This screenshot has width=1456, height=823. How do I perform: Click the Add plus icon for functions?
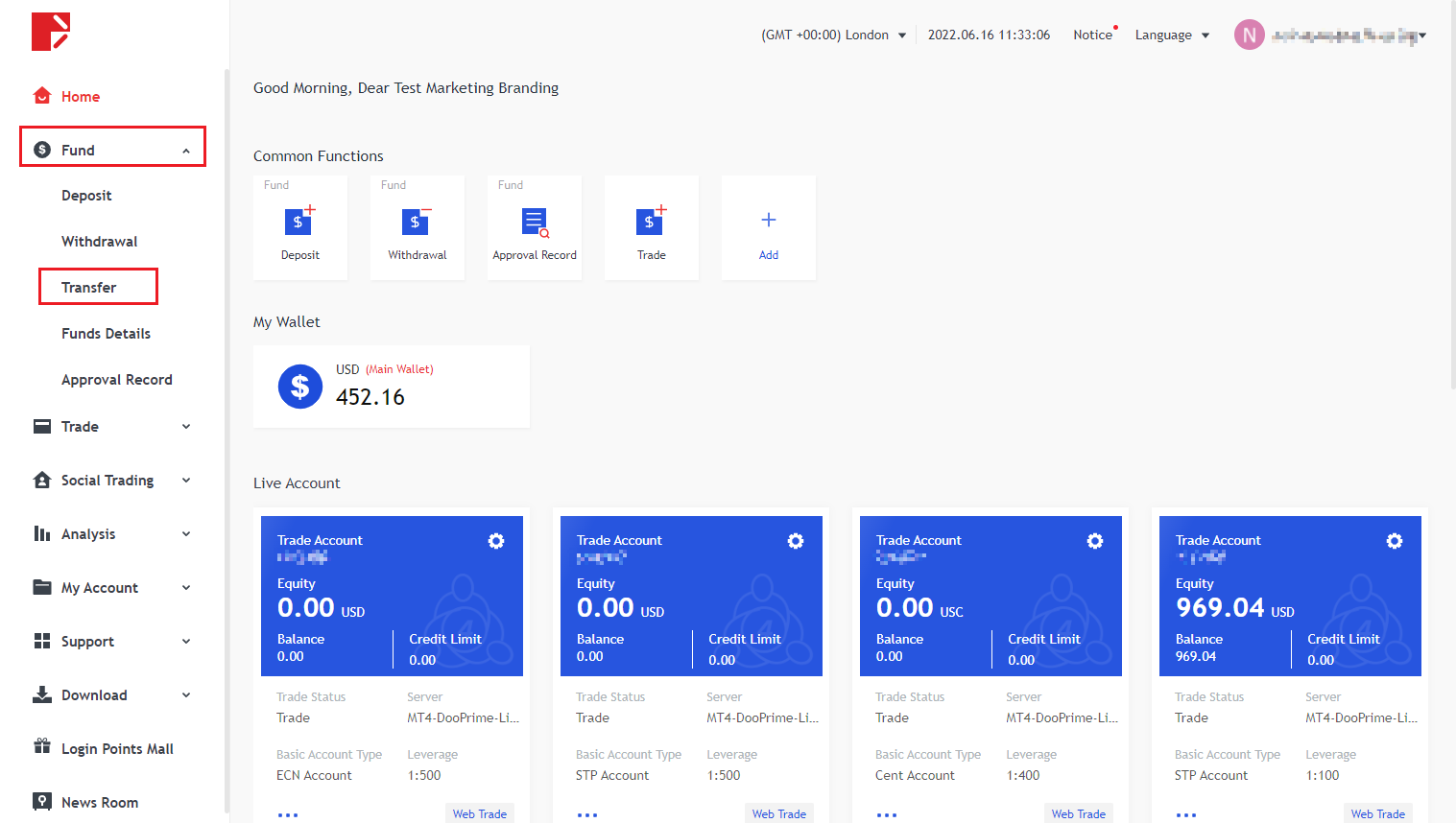pyautogui.click(x=768, y=221)
